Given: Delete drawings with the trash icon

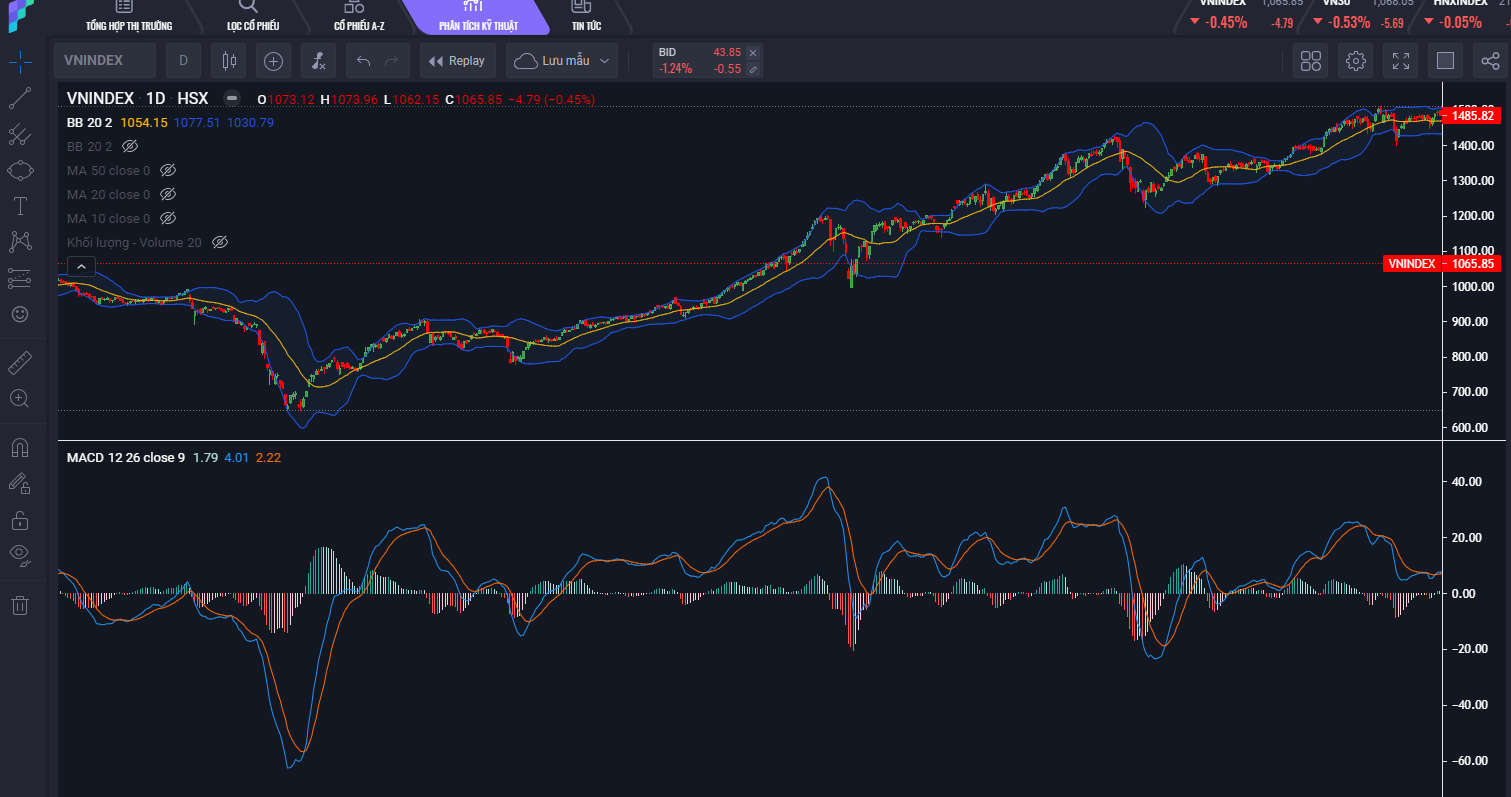Looking at the screenshot, I should [x=20, y=605].
